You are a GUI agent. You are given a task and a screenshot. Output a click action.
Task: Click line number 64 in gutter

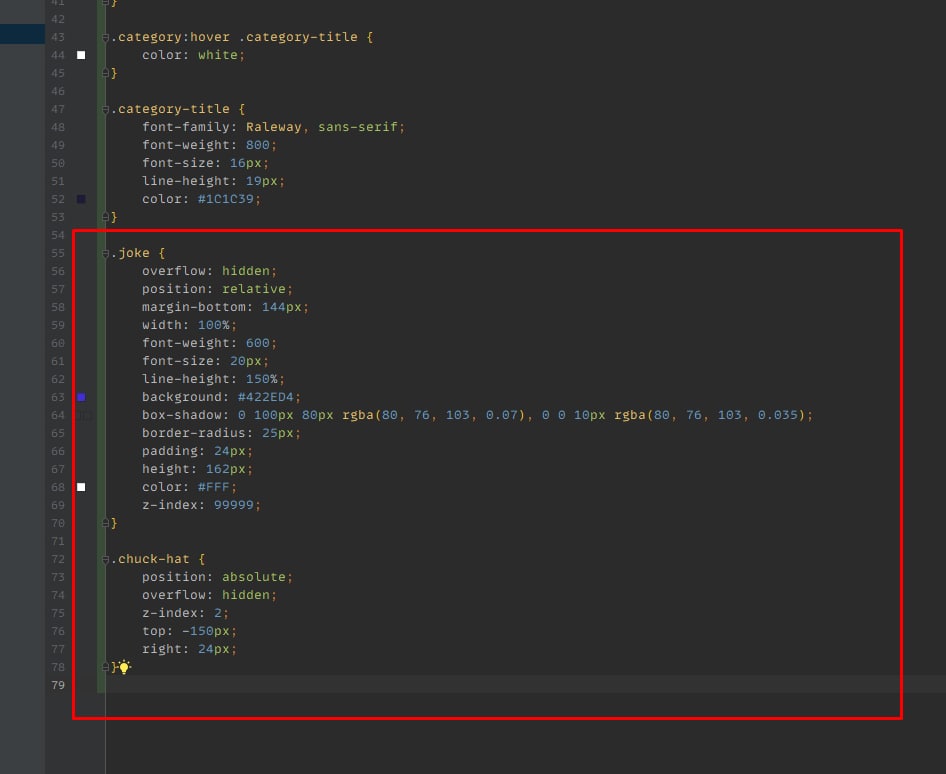[x=58, y=415]
